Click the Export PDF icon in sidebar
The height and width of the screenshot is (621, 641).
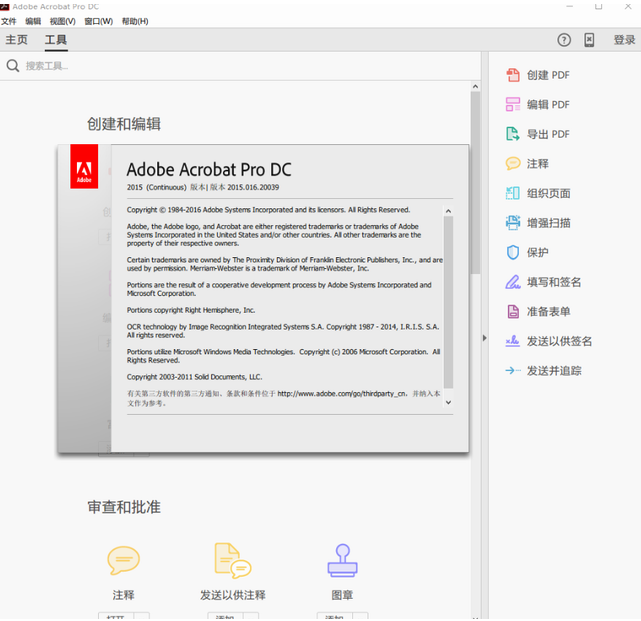(x=513, y=134)
